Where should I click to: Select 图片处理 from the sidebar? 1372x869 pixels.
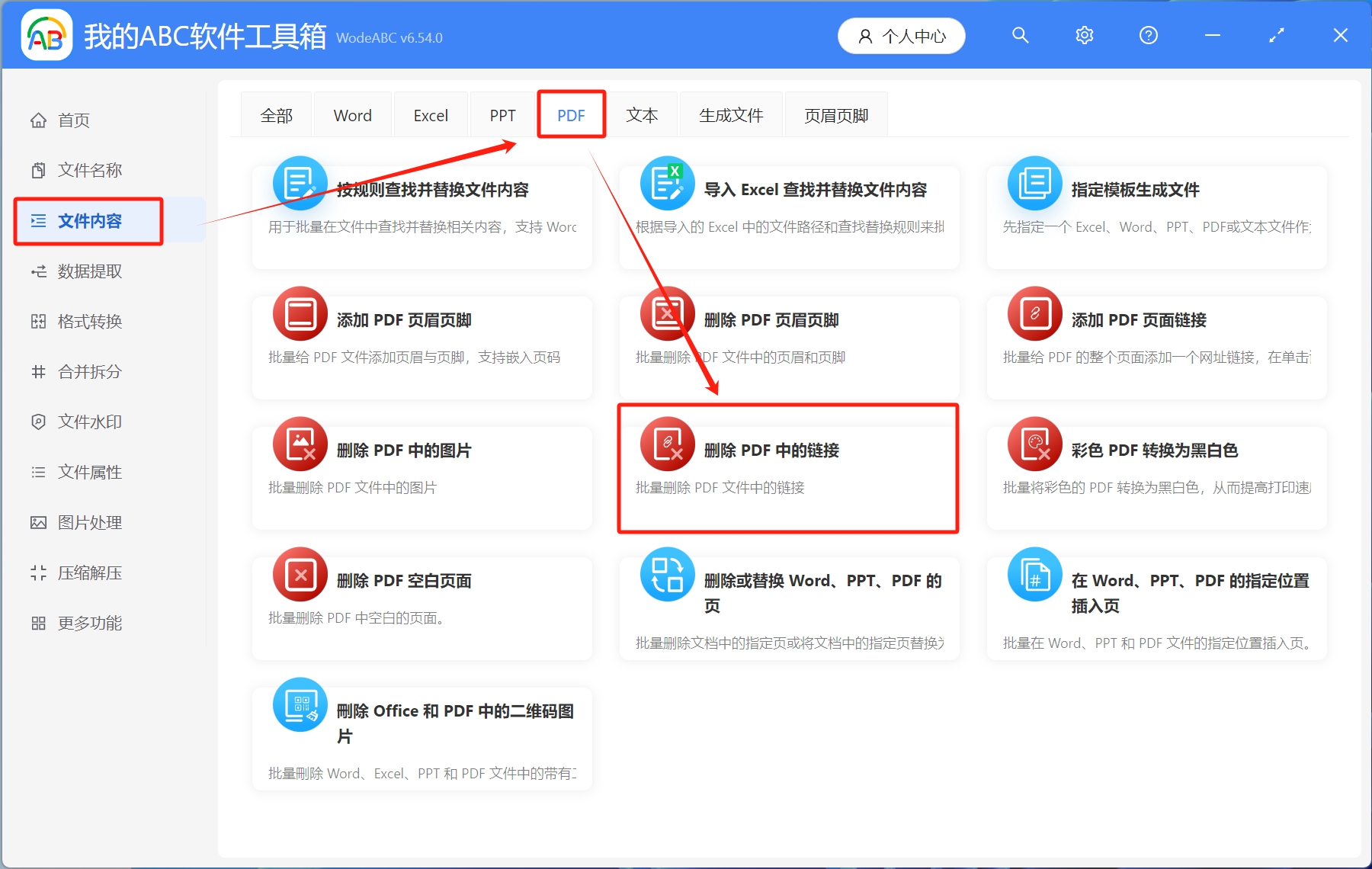(88, 522)
